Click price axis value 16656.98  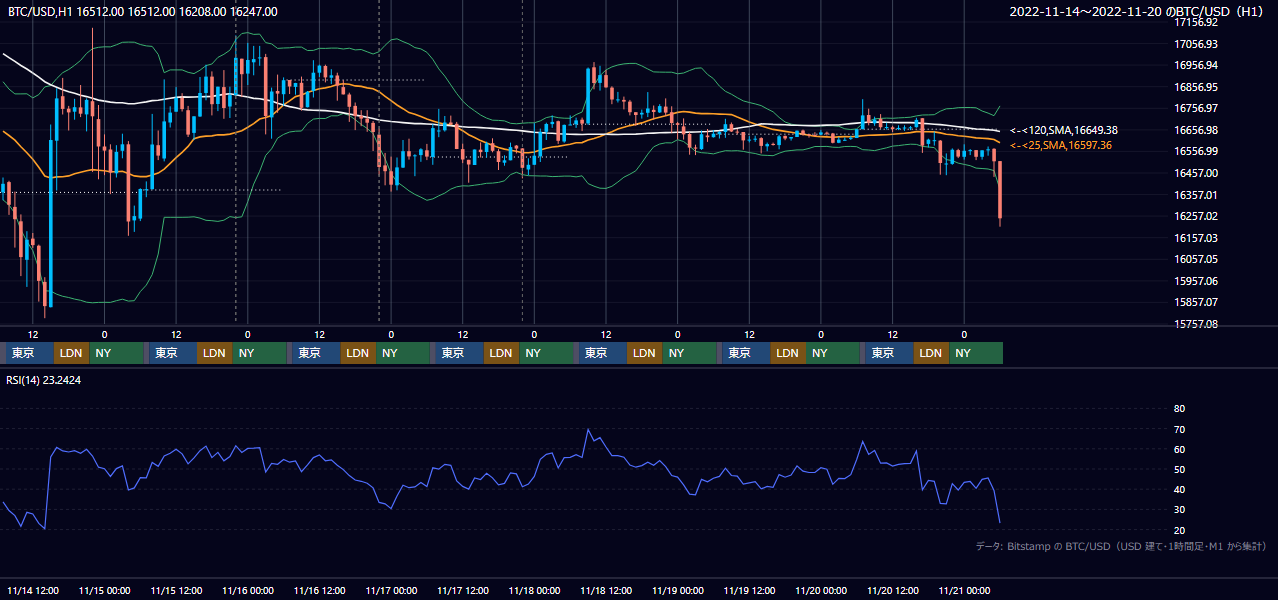pyautogui.click(x=1195, y=130)
